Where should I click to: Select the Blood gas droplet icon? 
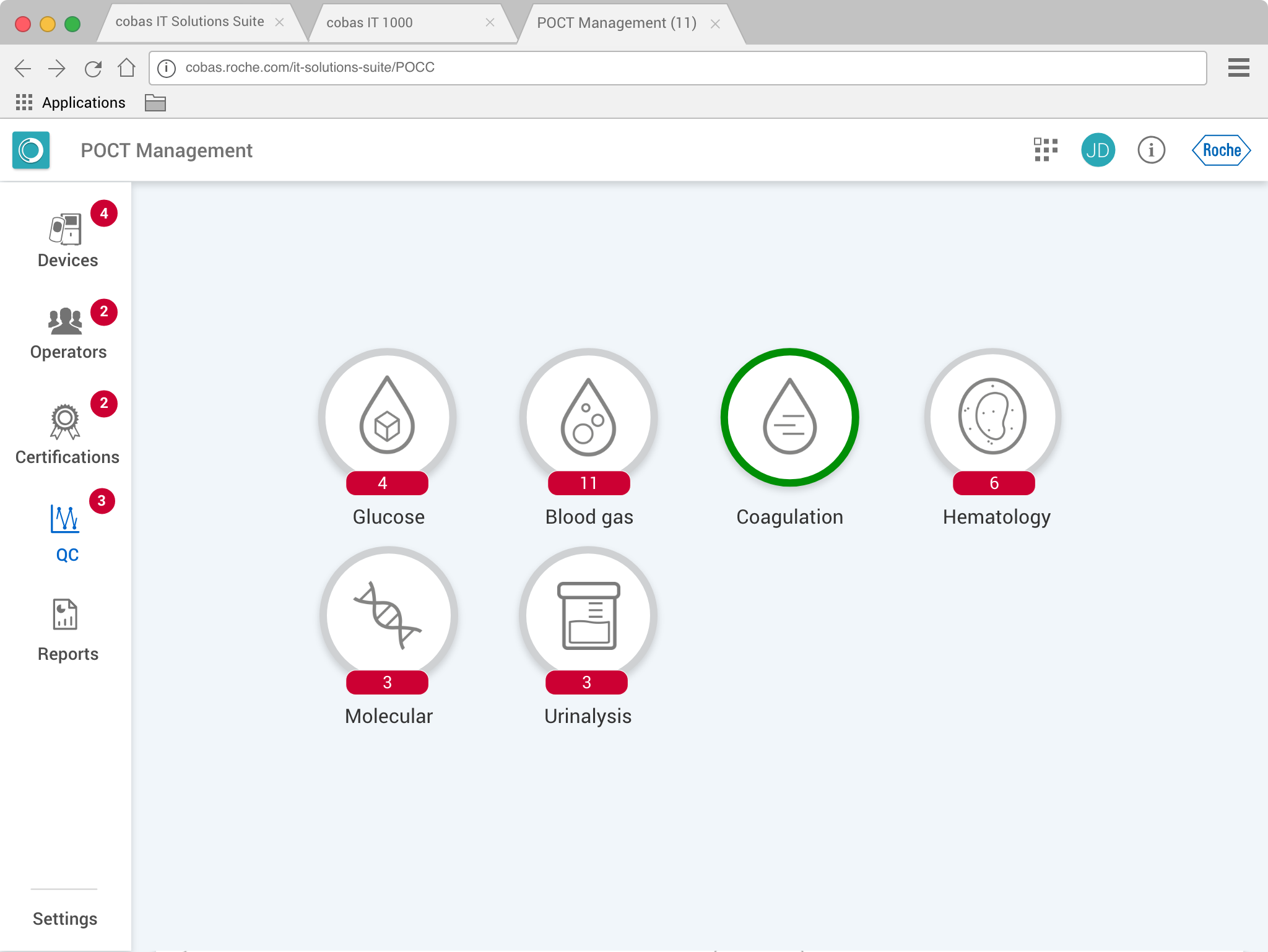[588, 417]
